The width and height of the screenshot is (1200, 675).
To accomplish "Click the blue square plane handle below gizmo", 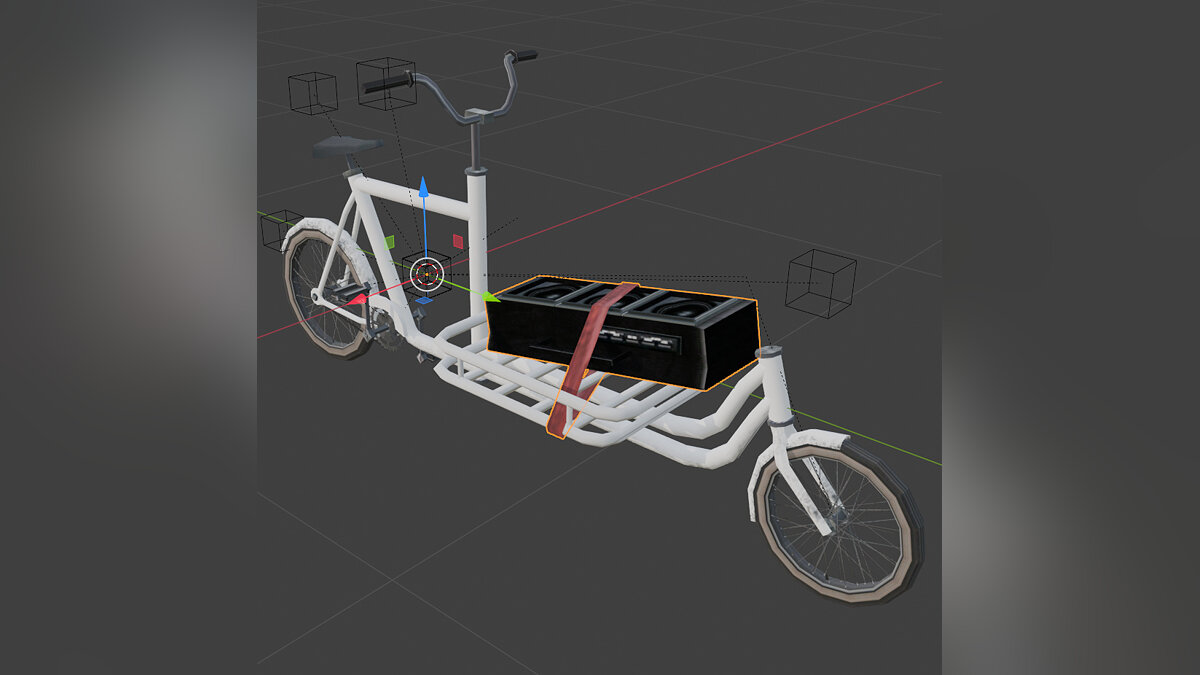I will tap(424, 299).
